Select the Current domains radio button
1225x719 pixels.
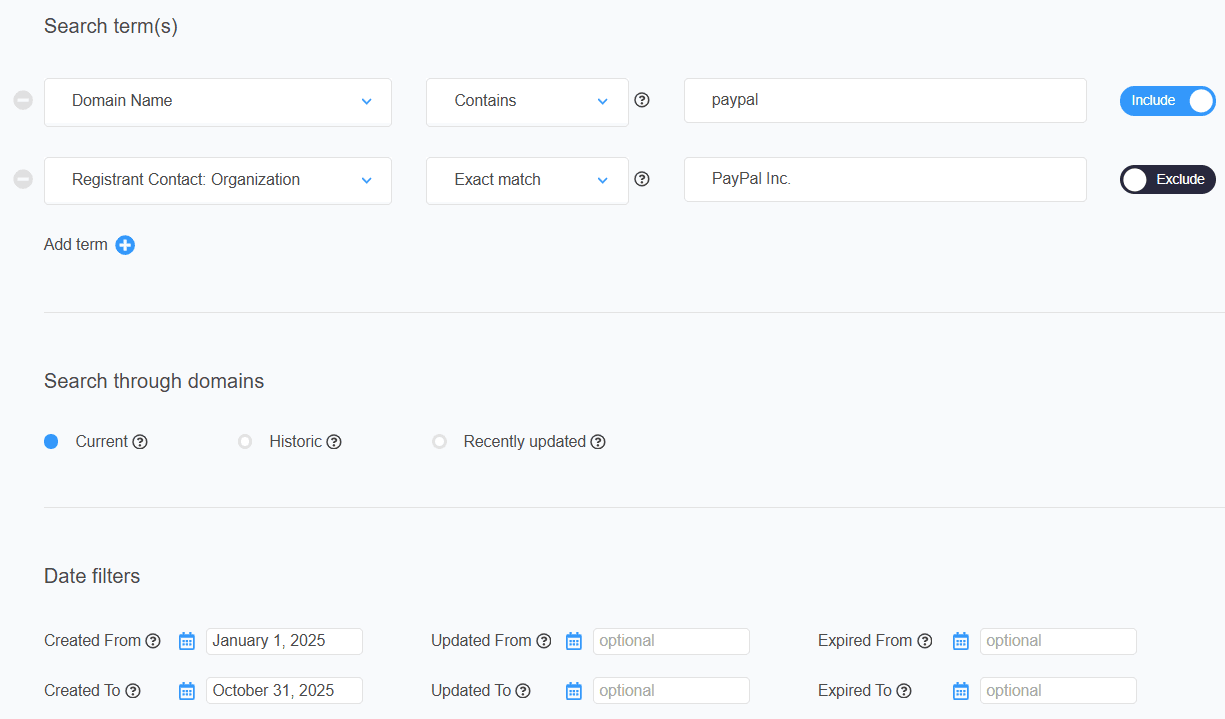click(x=51, y=442)
